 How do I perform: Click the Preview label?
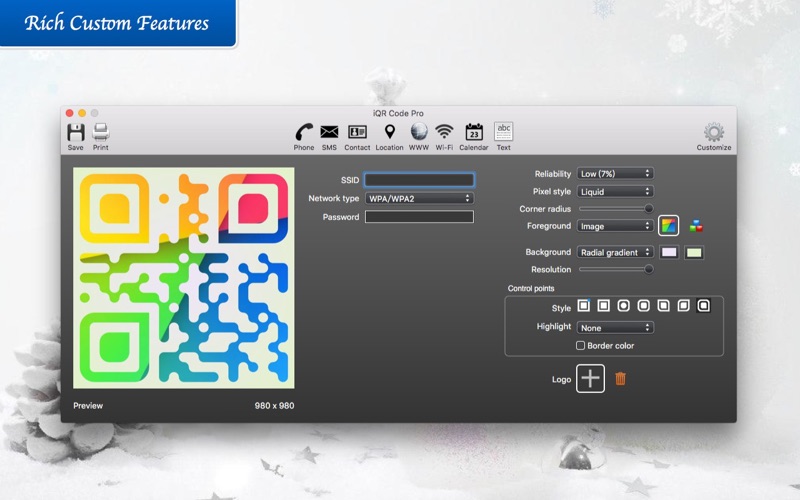tap(88, 406)
